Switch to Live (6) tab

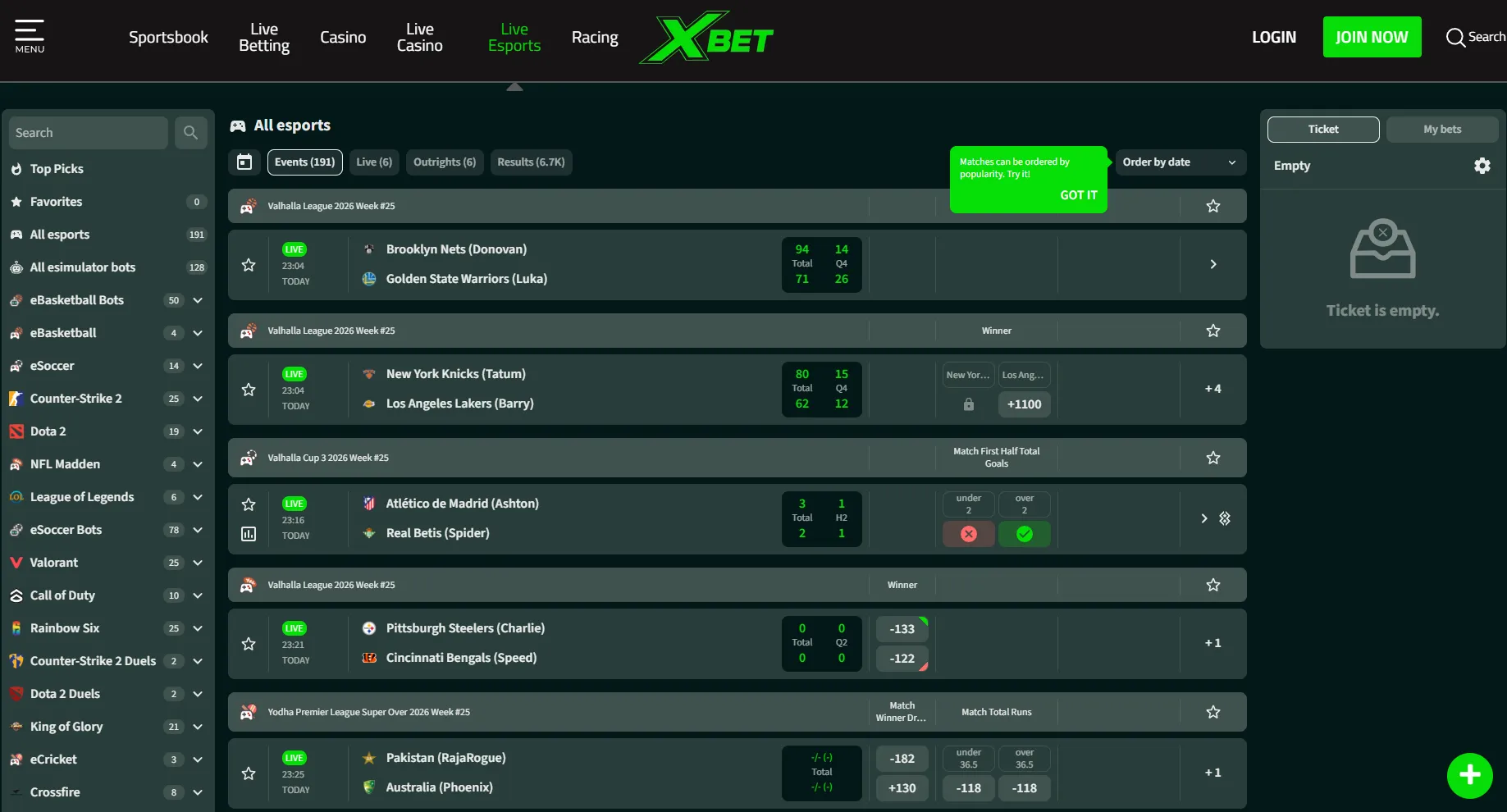point(374,162)
